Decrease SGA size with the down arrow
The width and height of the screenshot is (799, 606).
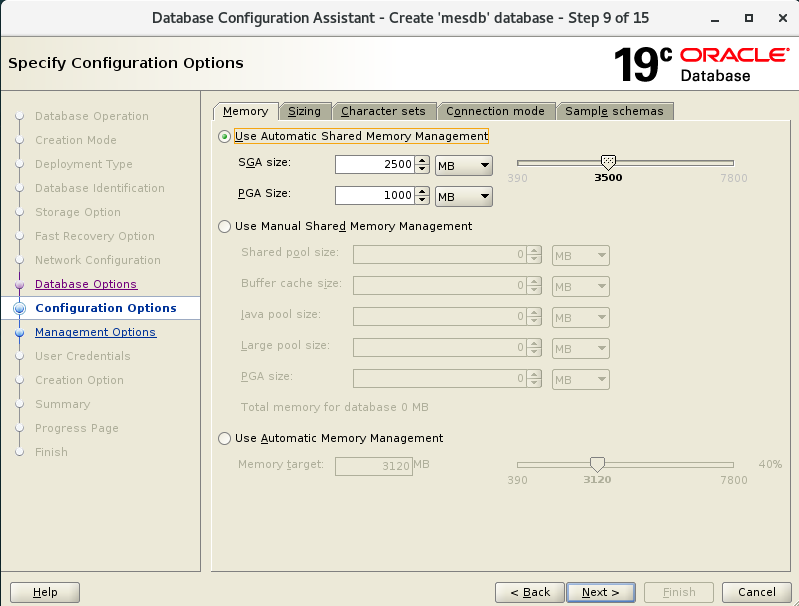(422, 170)
